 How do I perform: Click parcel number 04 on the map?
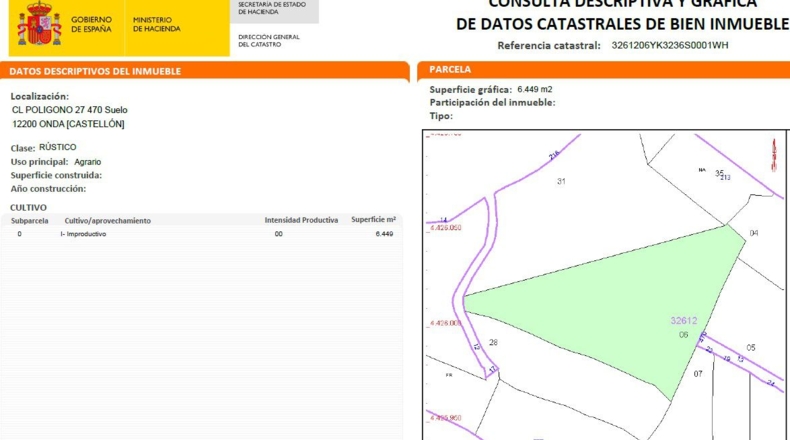pyautogui.click(x=754, y=233)
